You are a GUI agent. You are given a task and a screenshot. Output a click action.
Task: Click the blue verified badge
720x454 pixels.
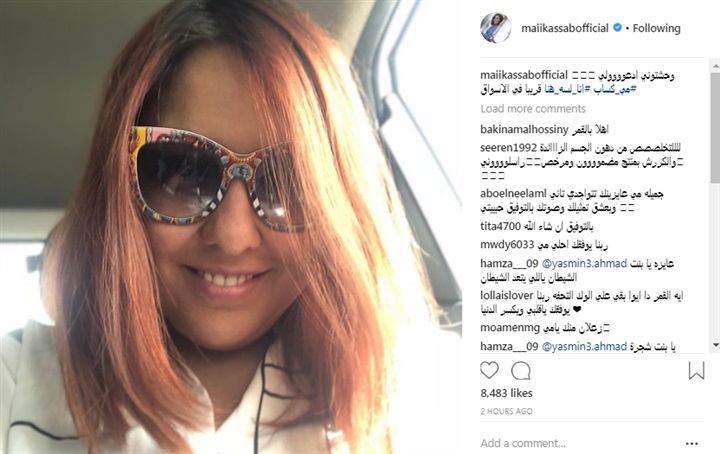pos(618,28)
